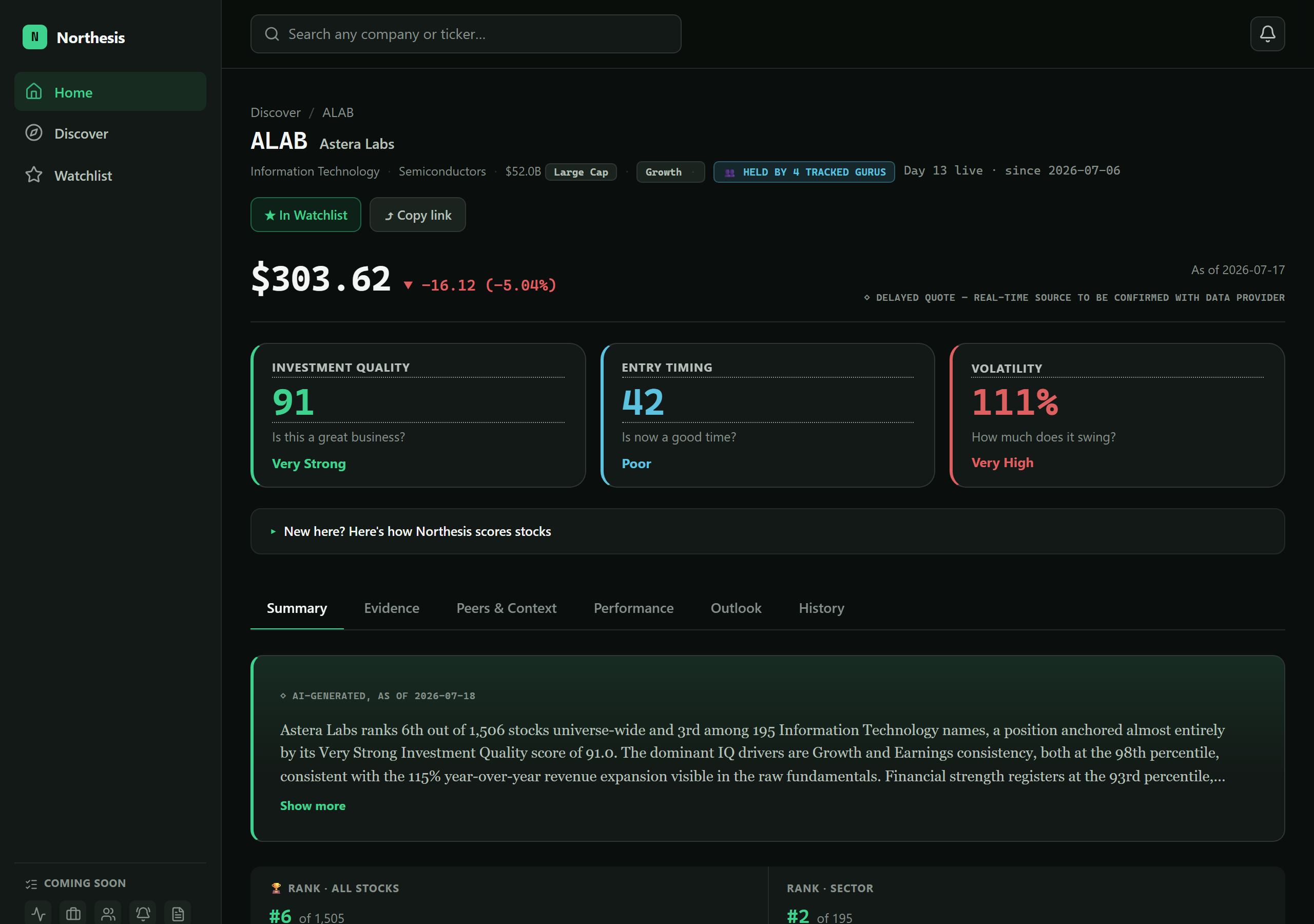
Task: Click the 'Very High' volatility rating
Action: 1002,463
